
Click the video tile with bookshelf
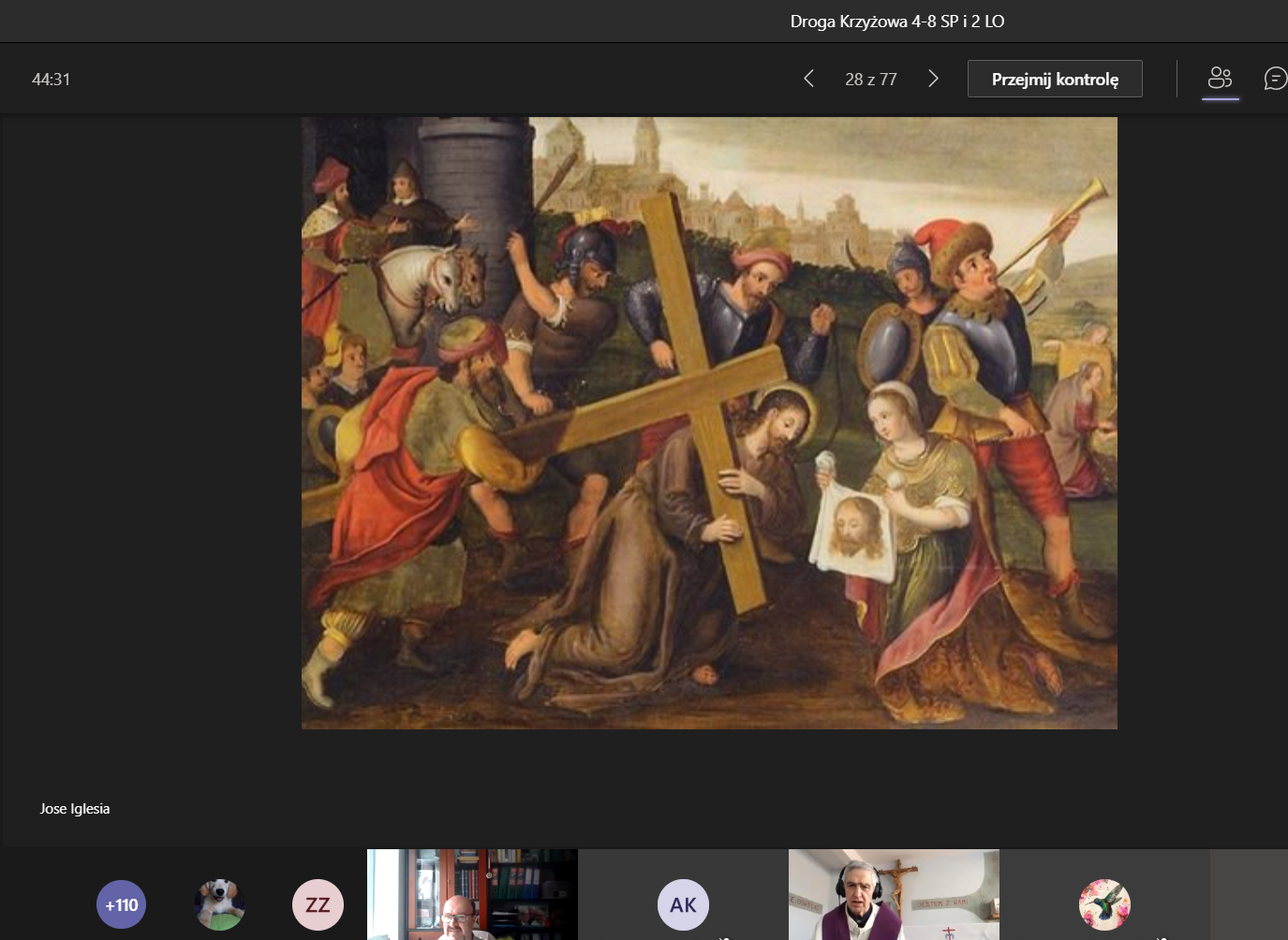point(472,894)
